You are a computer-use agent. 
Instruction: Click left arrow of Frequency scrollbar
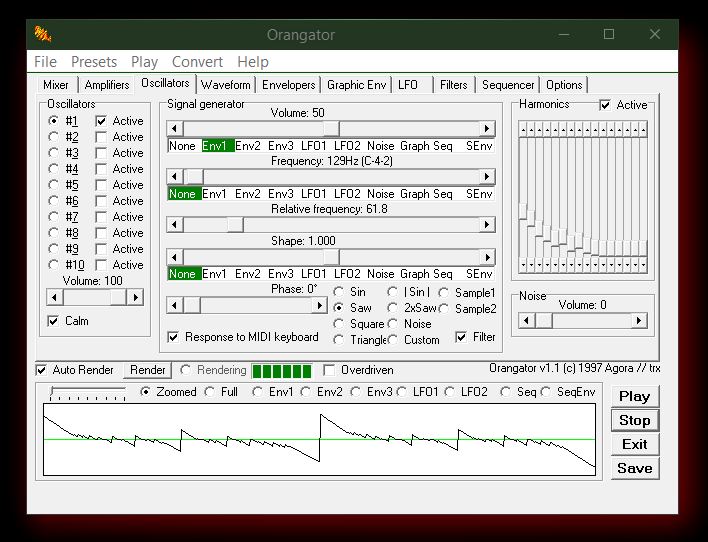point(175,177)
